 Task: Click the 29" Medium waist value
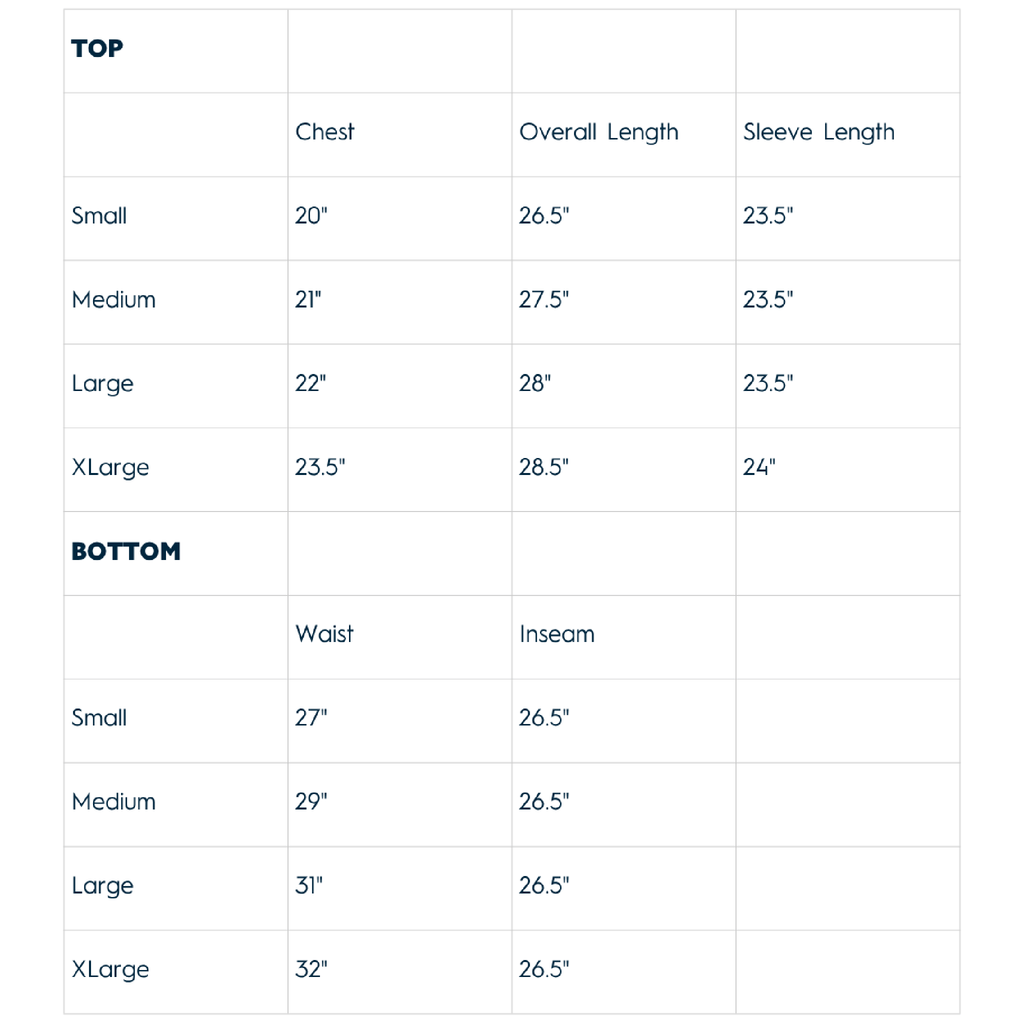(x=311, y=802)
